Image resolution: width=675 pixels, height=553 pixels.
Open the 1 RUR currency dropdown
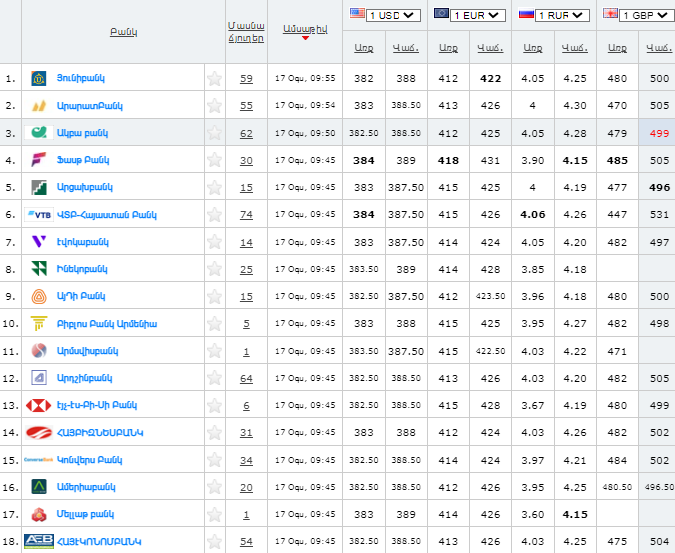(562, 15)
